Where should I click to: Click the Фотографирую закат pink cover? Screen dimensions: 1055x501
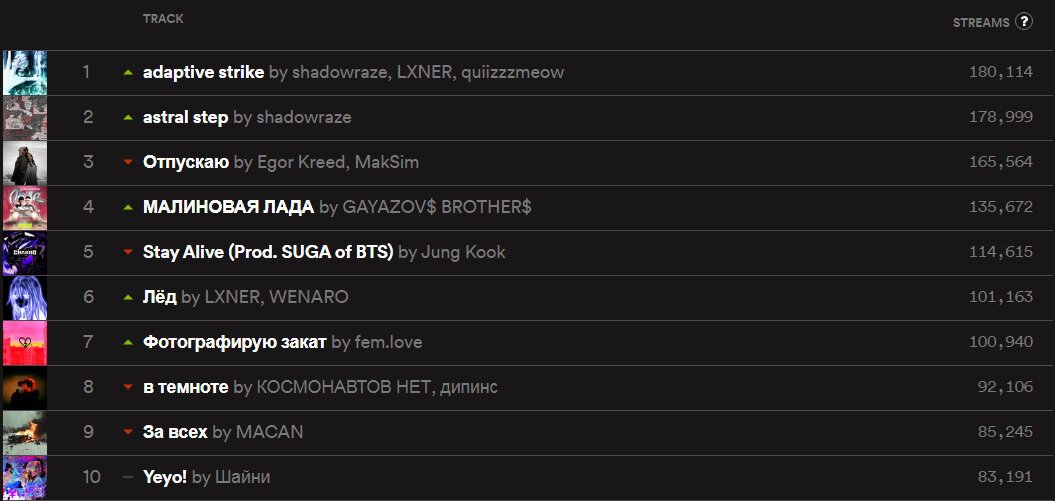pyautogui.click(x=24, y=343)
